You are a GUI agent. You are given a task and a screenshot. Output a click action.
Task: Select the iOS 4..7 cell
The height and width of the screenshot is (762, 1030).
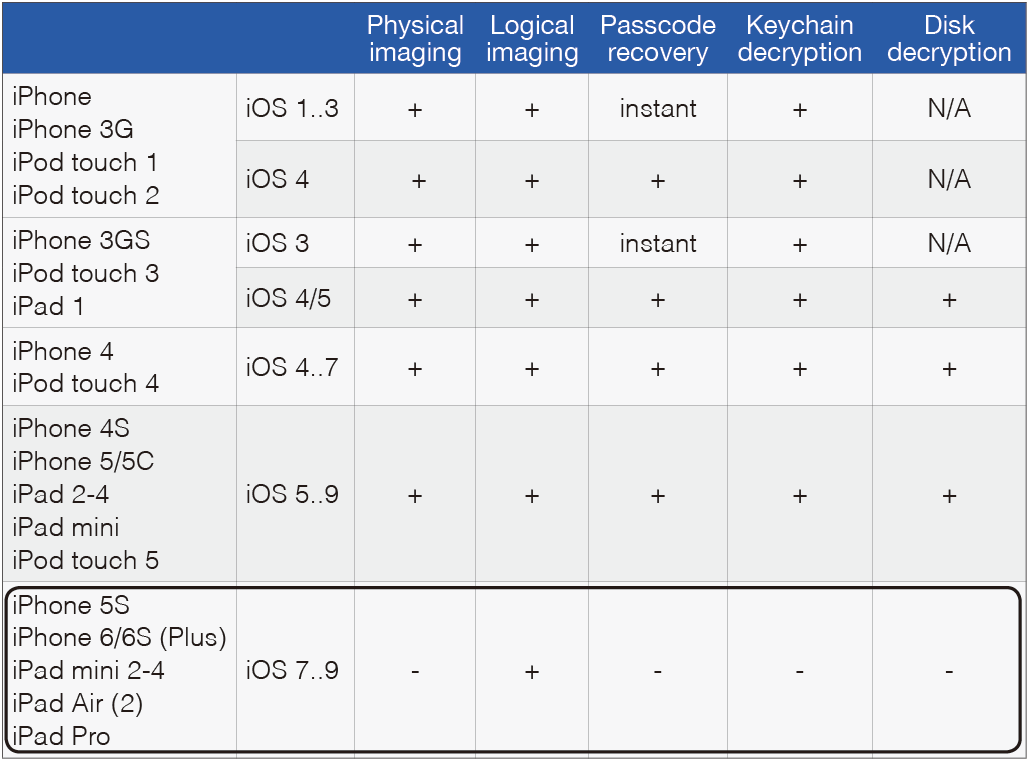point(292,367)
